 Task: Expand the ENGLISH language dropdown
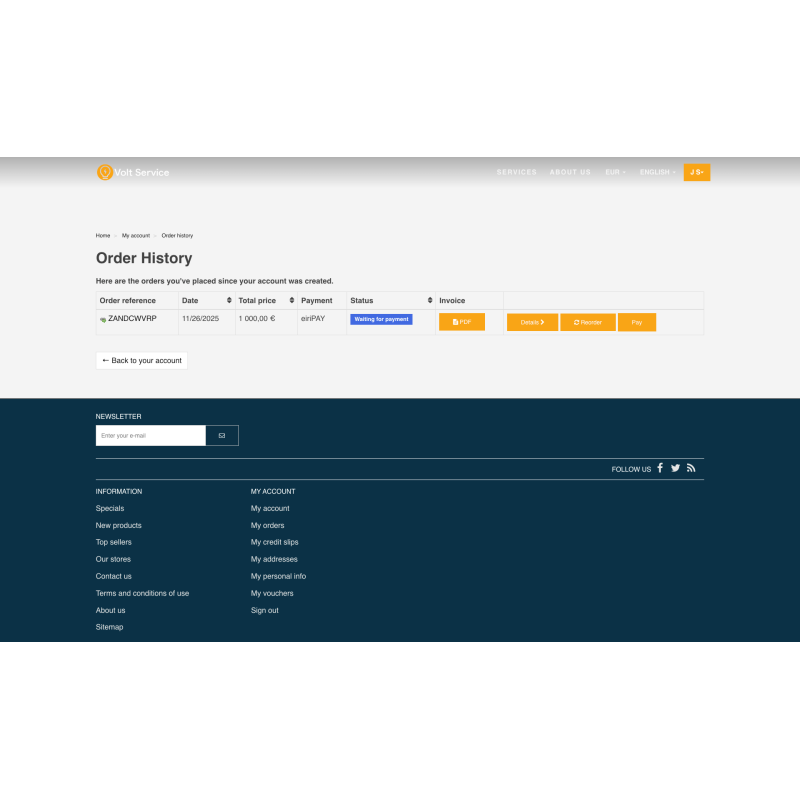pyautogui.click(x=657, y=172)
